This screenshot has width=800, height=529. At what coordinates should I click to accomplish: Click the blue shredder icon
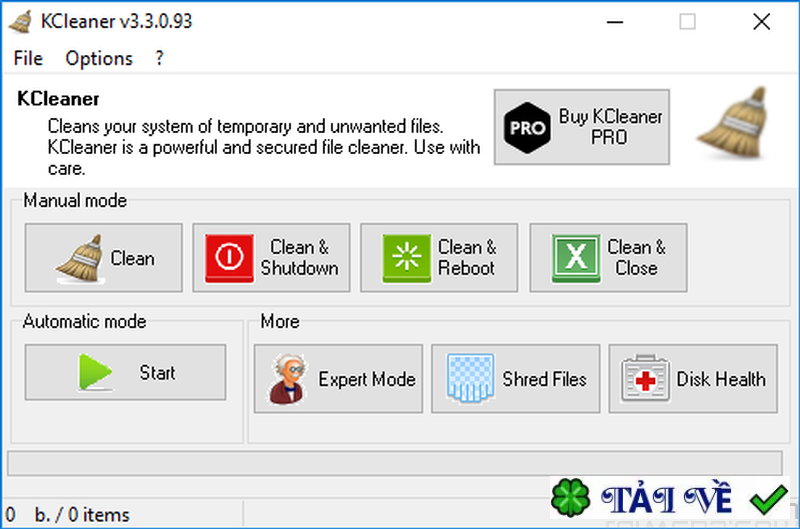coord(470,378)
